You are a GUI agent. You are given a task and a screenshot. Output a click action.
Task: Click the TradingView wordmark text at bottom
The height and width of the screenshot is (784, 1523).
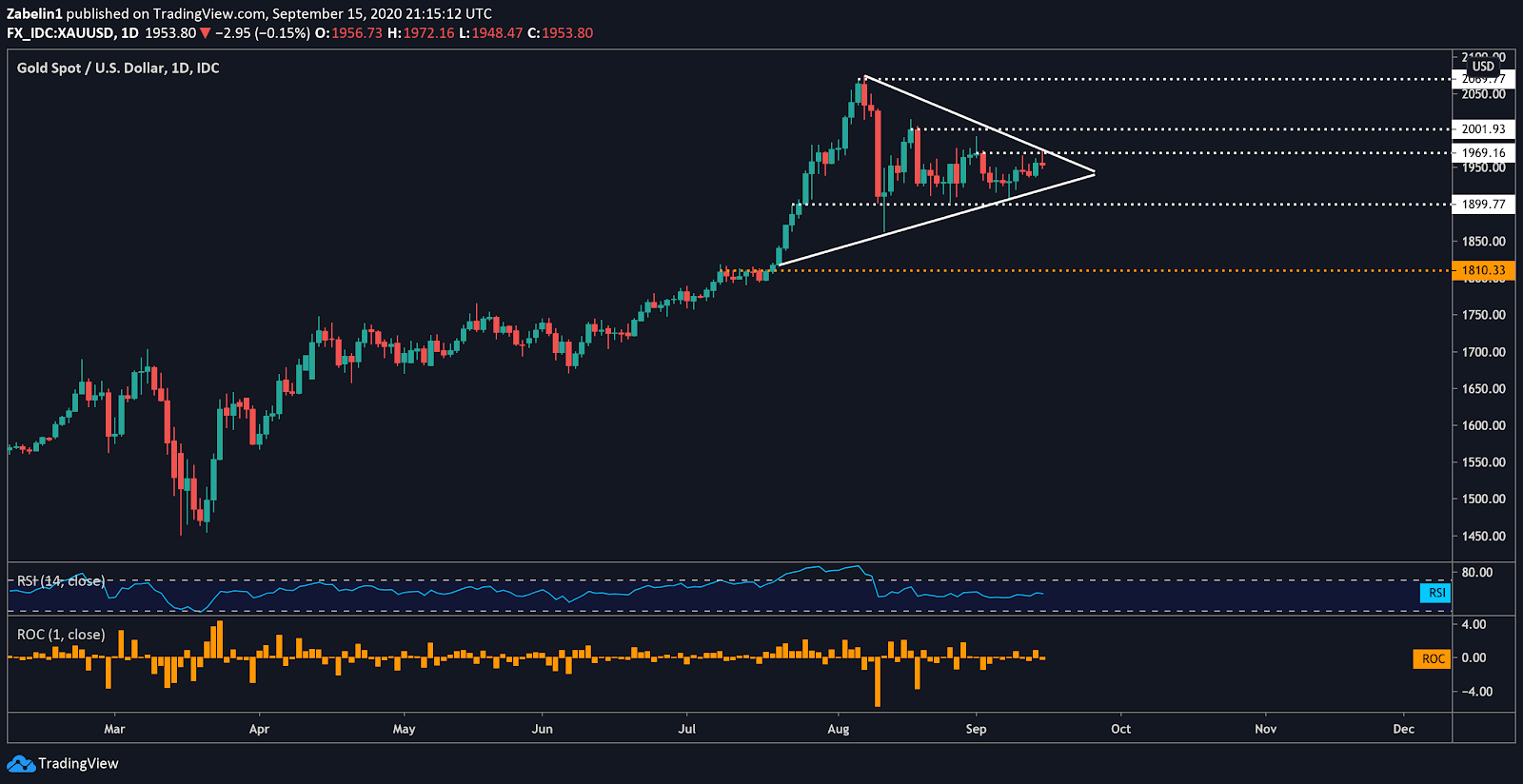pos(78,763)
